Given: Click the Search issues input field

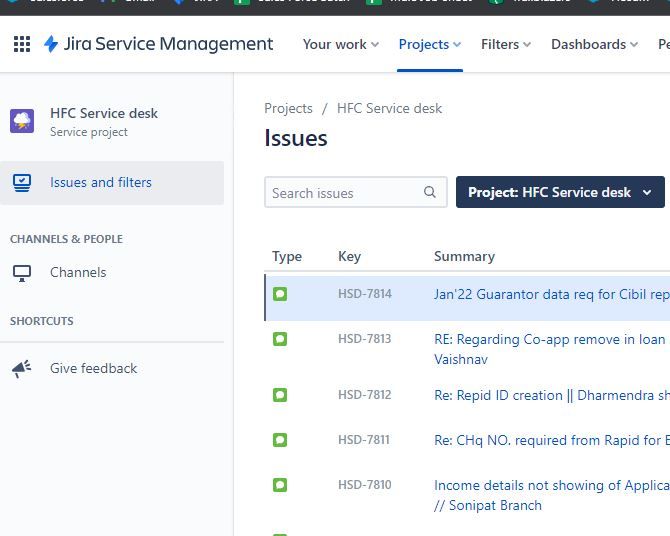Looking at the screenshot, I should click(345, 193).
